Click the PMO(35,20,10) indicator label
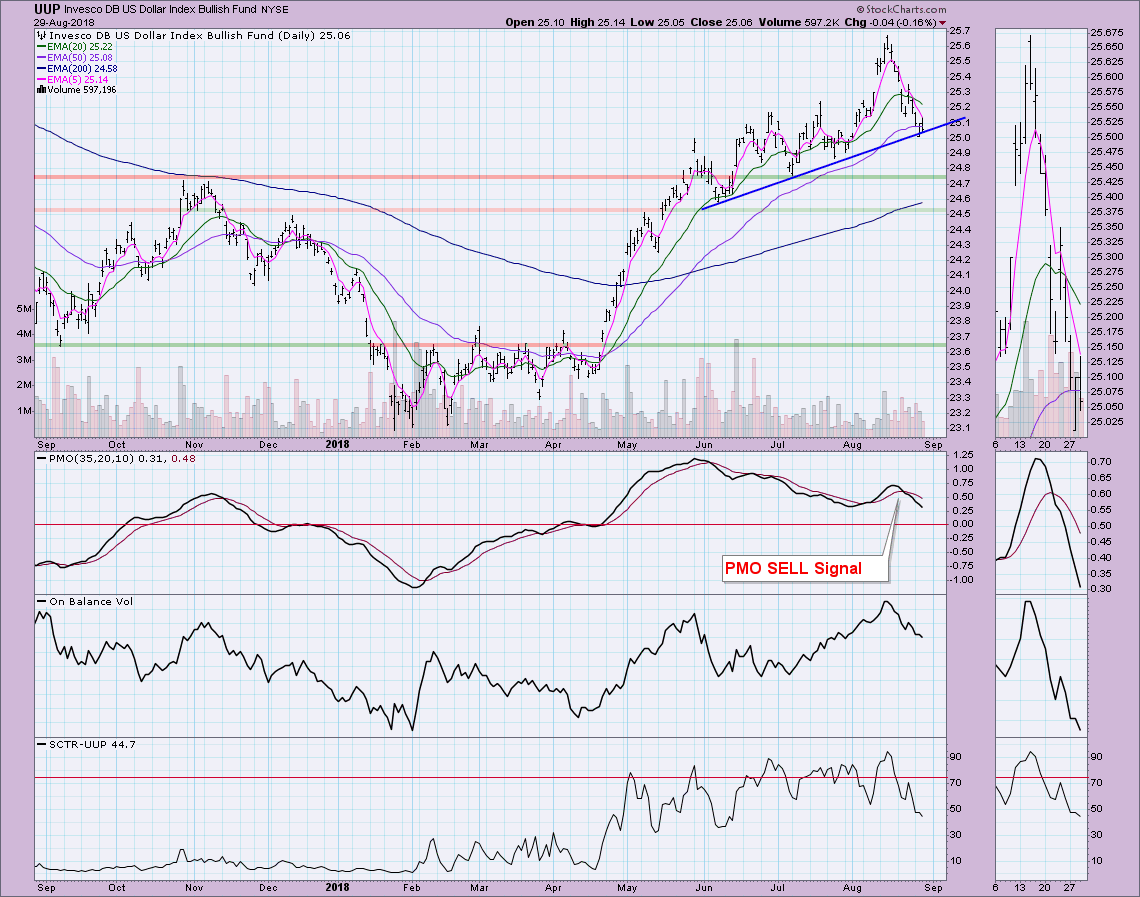Image resolution: width=1140 pixels, height=897 pixels. click(x=92, y=459)
